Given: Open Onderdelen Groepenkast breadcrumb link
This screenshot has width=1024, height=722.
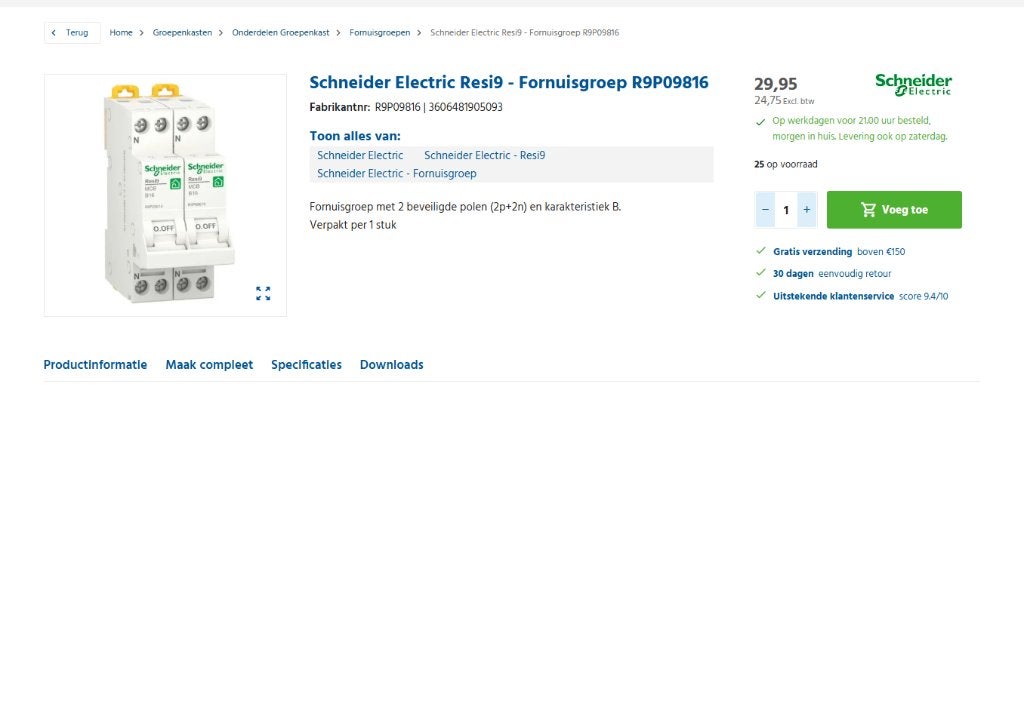Looking at the screenshot, I should click(281, 33).
